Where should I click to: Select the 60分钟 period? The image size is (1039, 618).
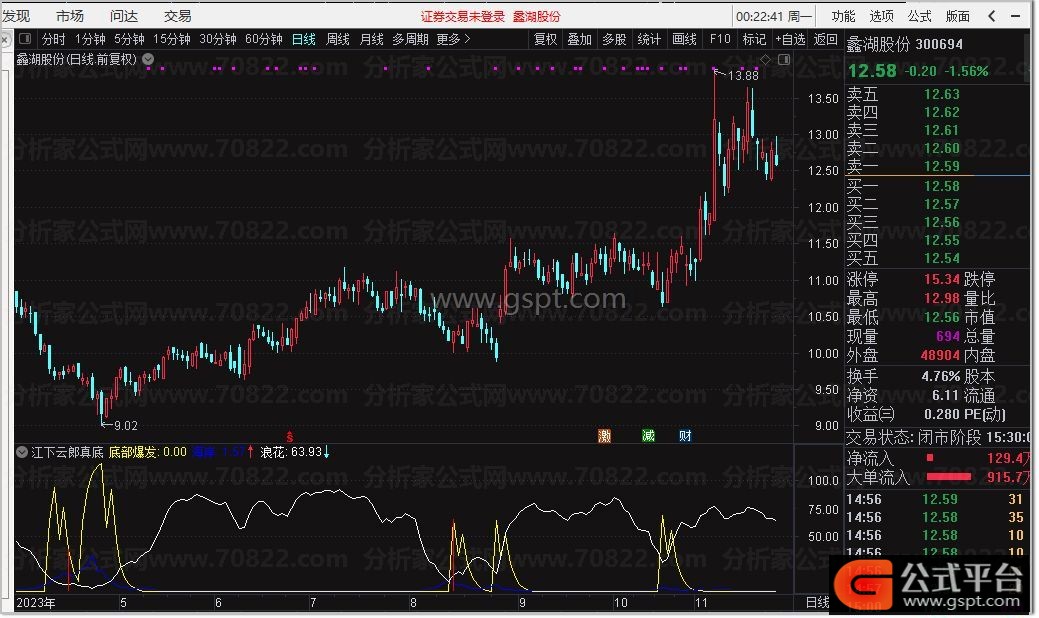[264, 39]
